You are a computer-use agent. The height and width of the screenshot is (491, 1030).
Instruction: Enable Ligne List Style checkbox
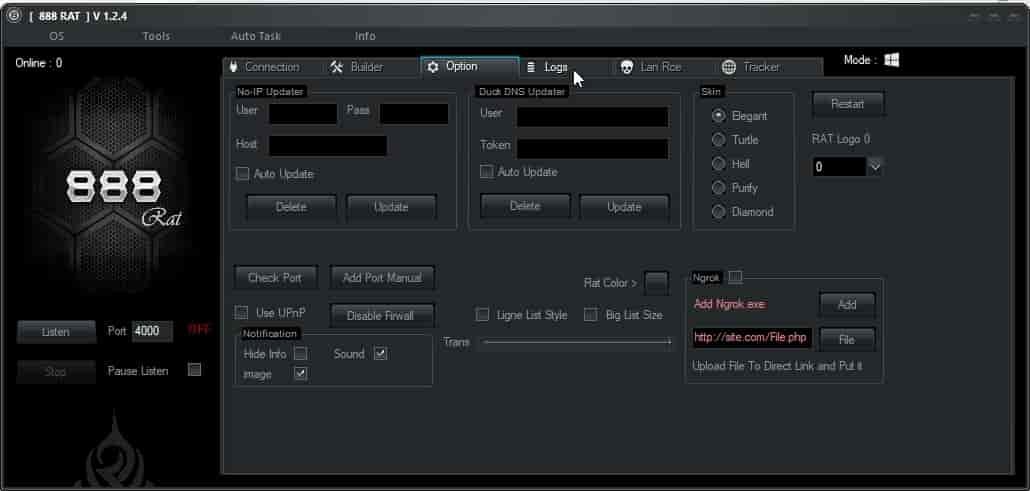[x=482, y=315]
